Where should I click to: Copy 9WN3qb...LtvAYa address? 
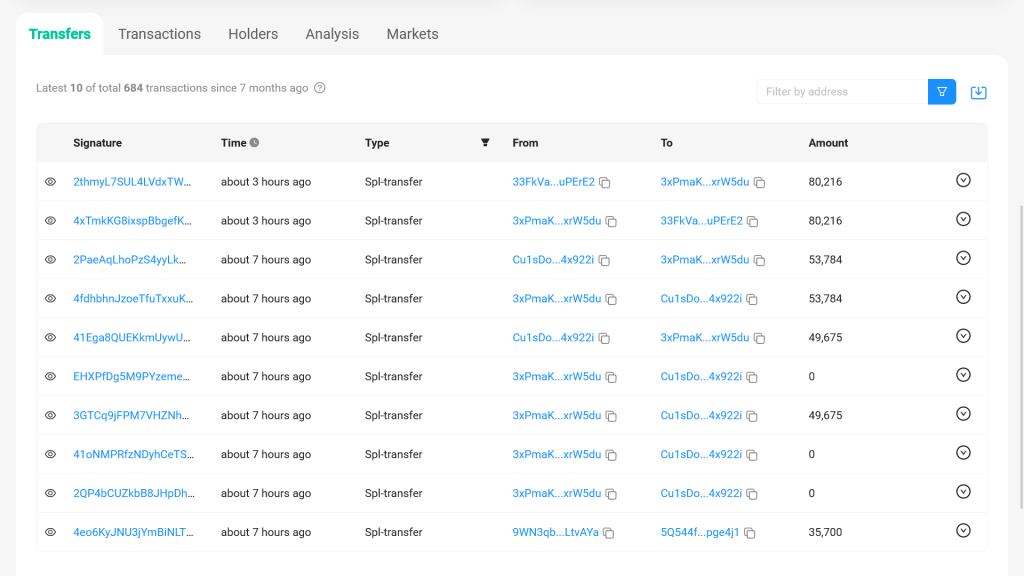point(609,533)
